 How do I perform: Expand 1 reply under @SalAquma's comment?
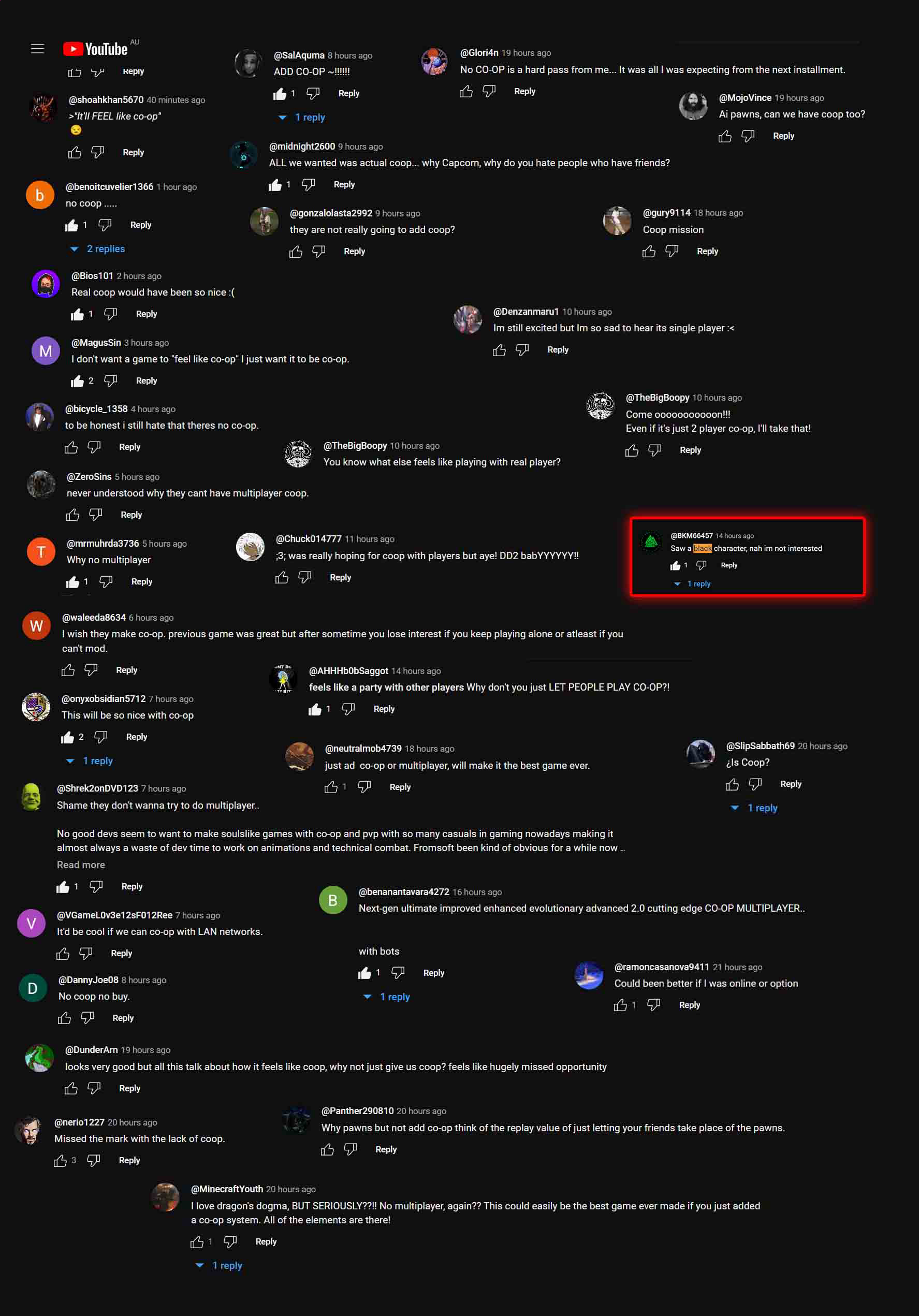(x=301, y=117)
